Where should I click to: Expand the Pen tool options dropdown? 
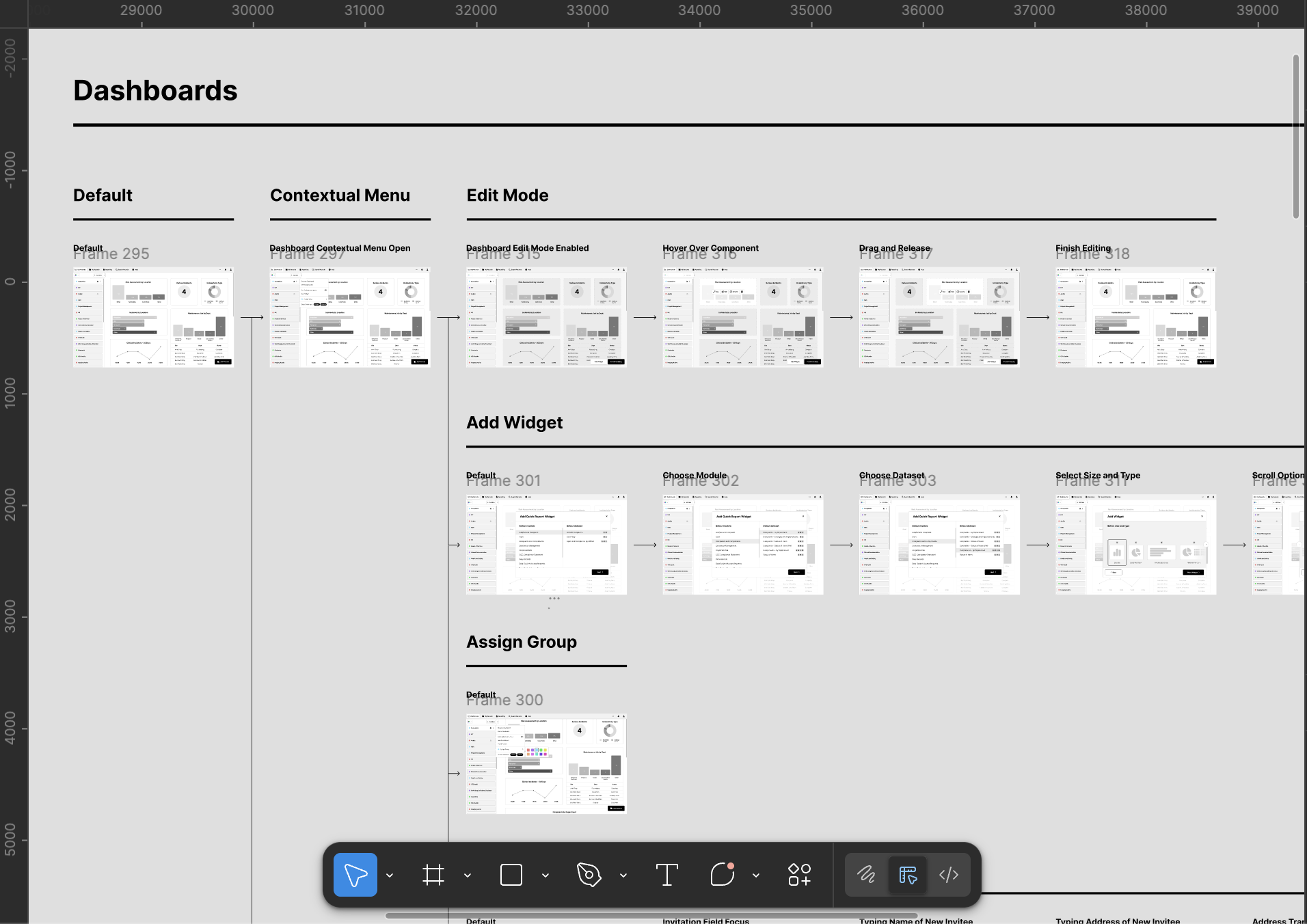623,875
